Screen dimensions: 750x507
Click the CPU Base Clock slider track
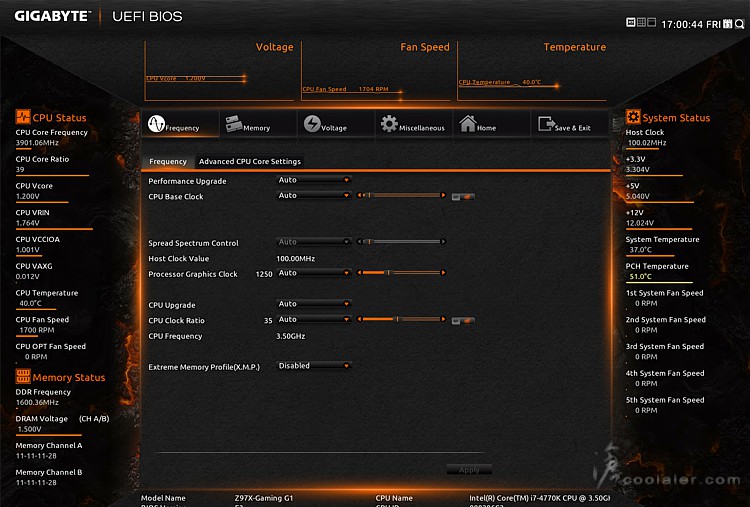click(x=401, y=195)
